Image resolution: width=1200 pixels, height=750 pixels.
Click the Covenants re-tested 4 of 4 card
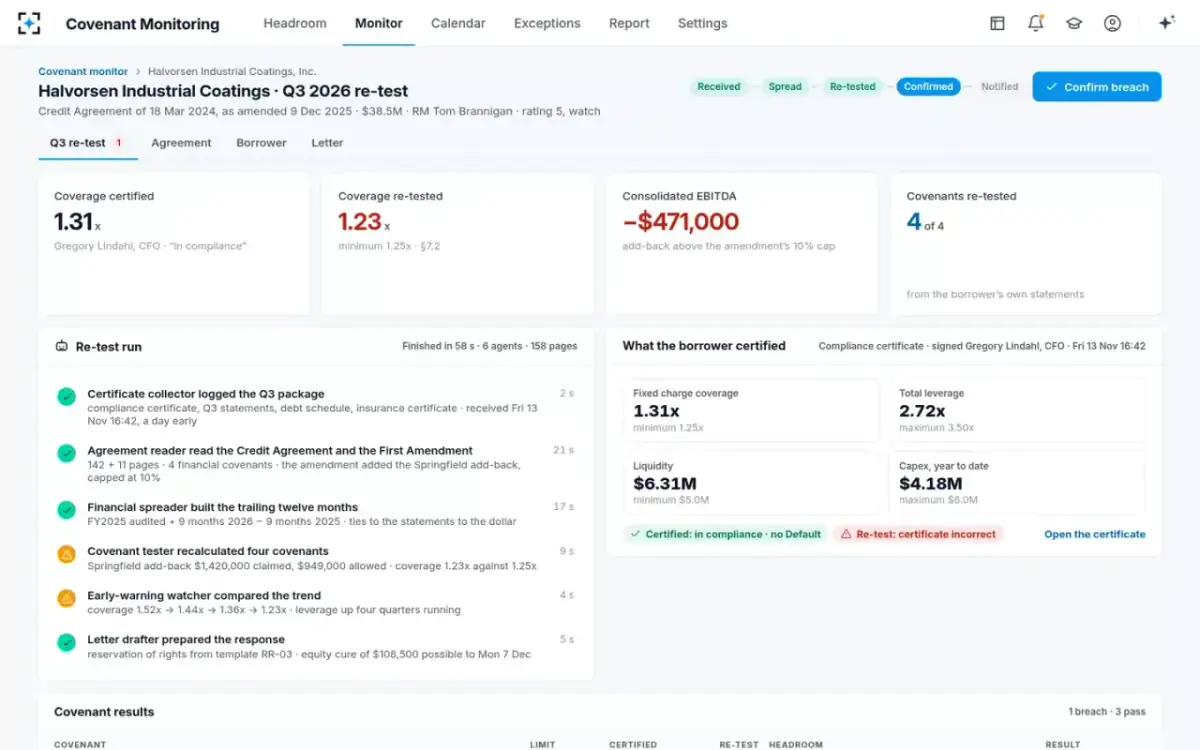(x=1026, y=244)
